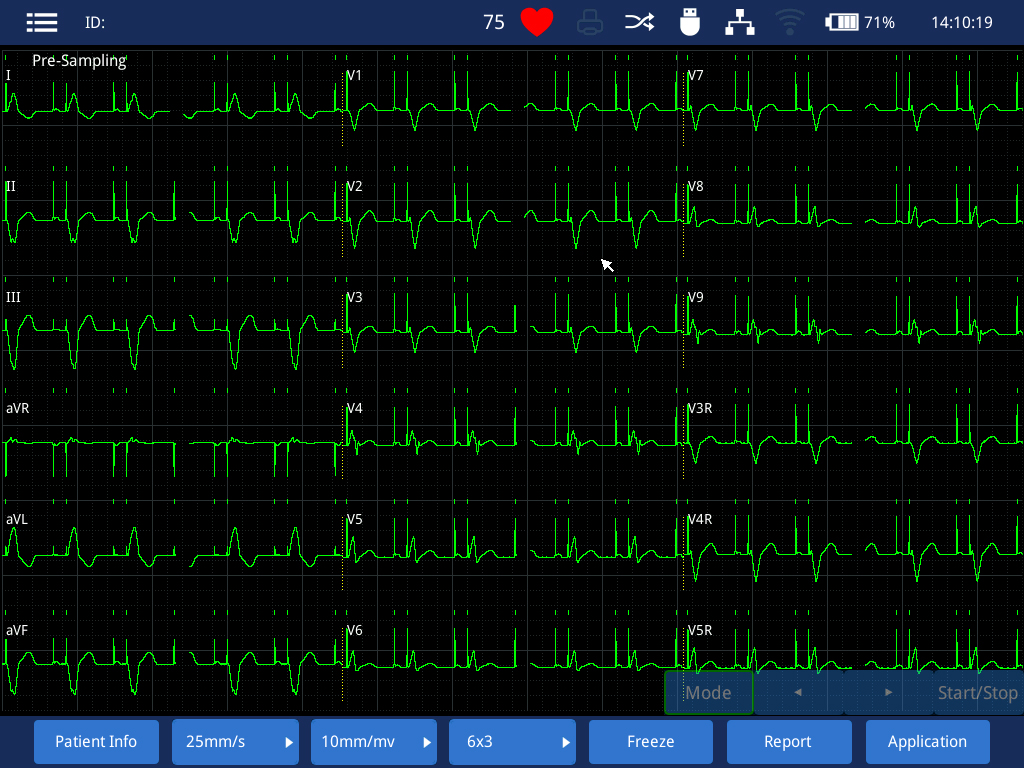Select the V3 lead label
This screenshot has height=768, width=1024.
click(354, 297)
